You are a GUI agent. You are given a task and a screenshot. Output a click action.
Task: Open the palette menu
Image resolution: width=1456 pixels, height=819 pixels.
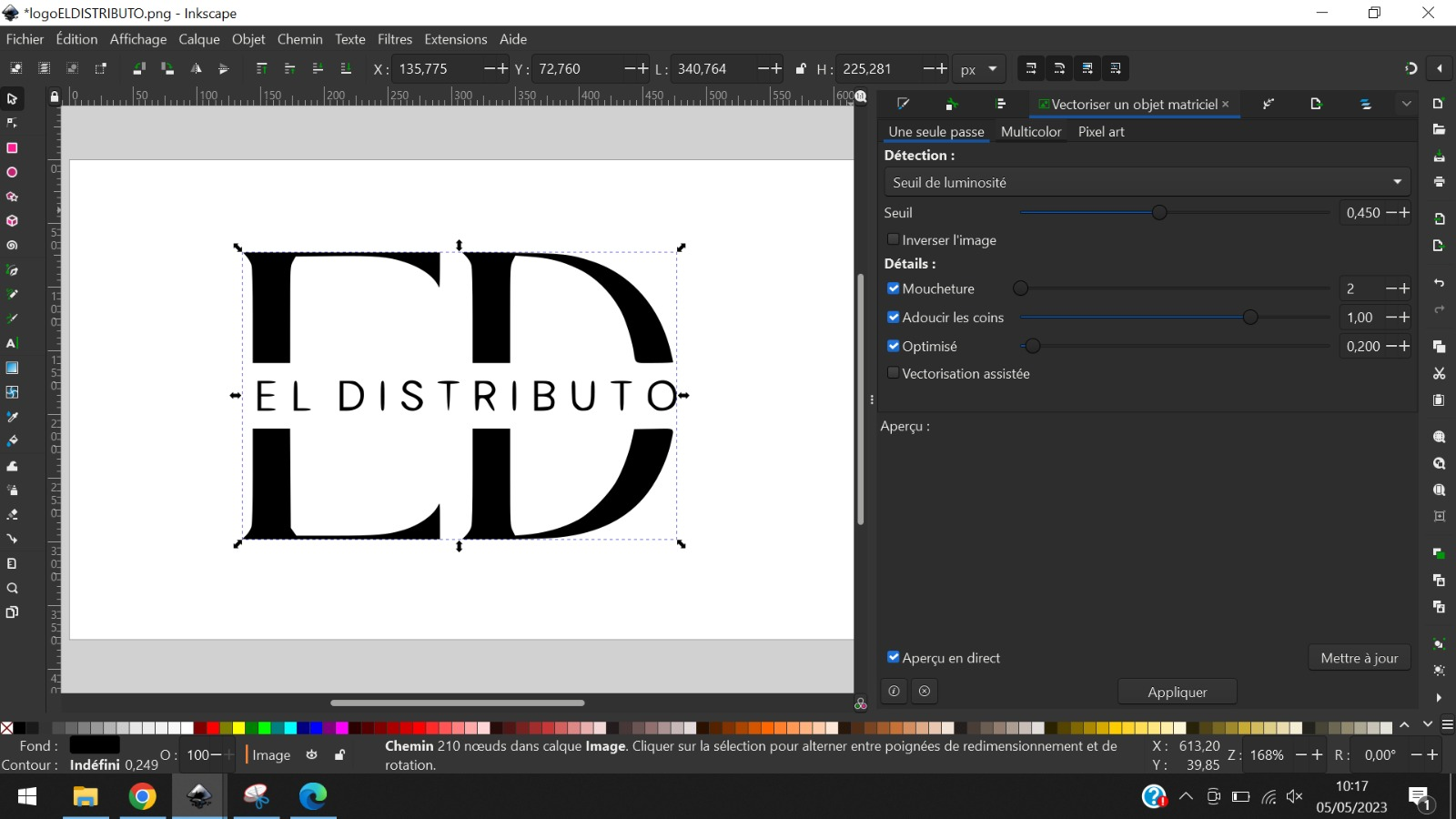pos(1447,724)
